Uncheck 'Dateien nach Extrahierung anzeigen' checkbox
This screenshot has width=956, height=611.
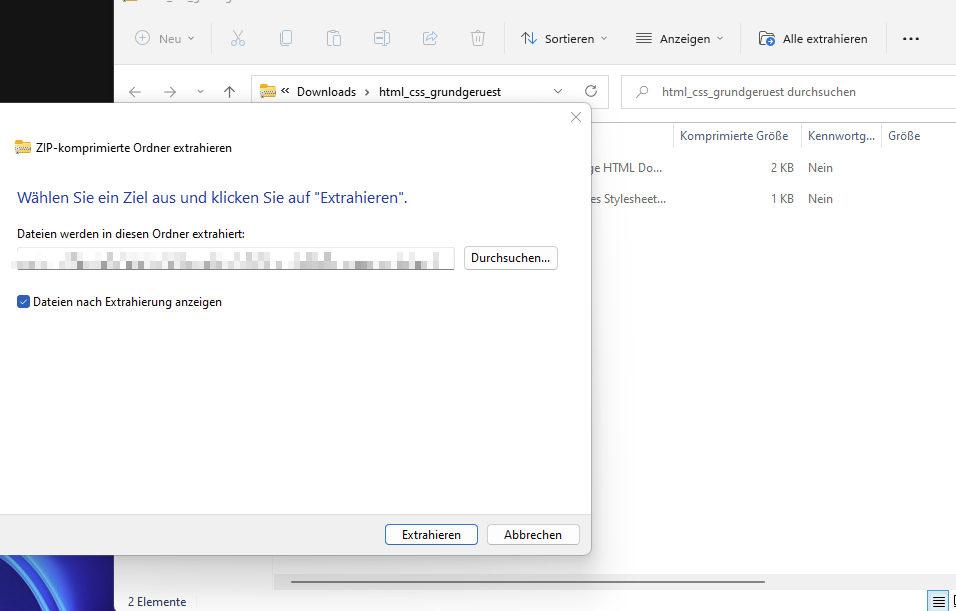click(24, 301)
